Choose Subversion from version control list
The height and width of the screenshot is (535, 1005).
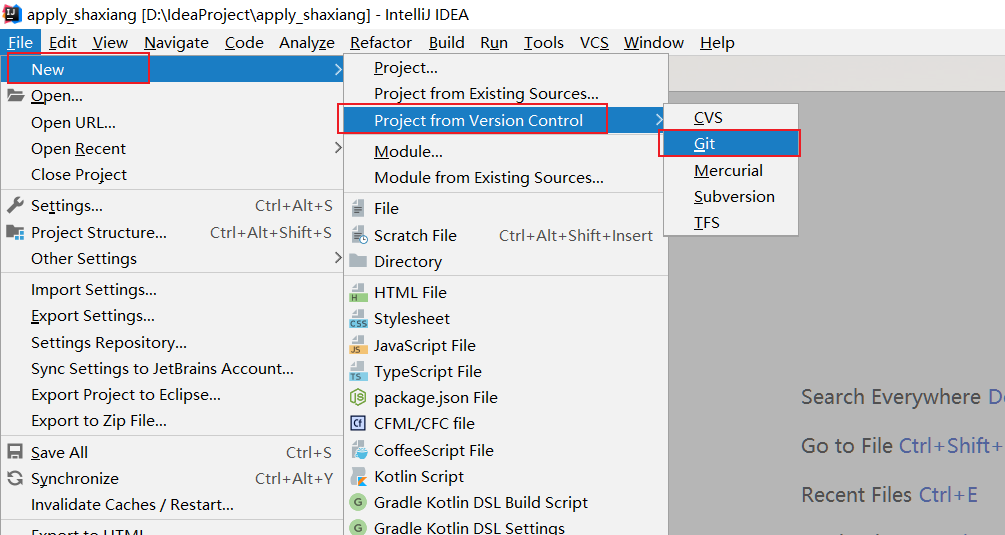pyautogui.click(x=731, y=196)
